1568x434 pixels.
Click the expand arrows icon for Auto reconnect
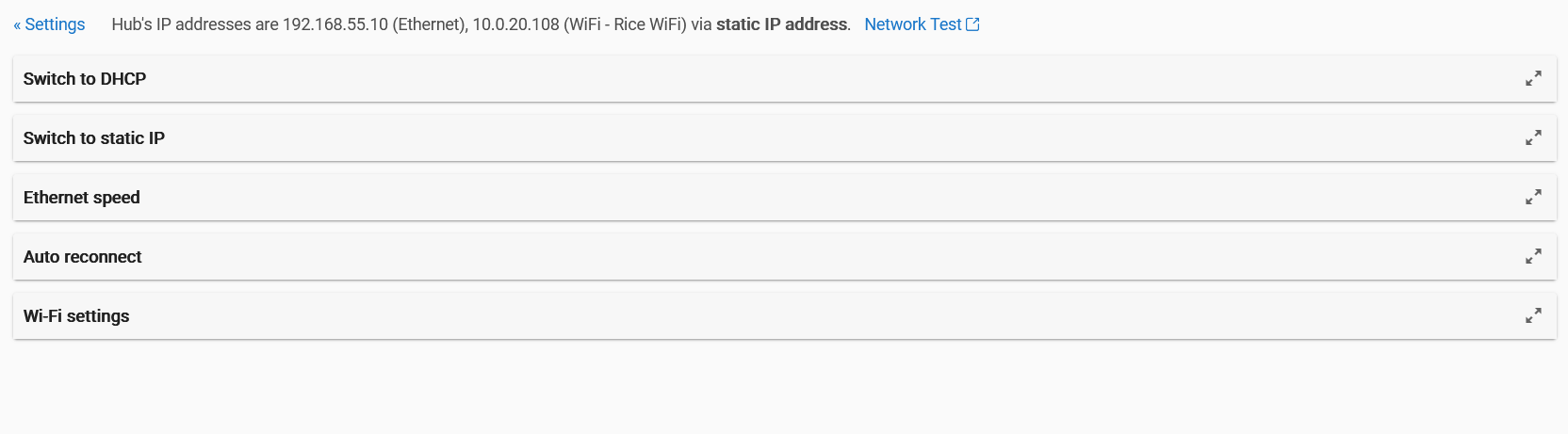[1533, 257]
